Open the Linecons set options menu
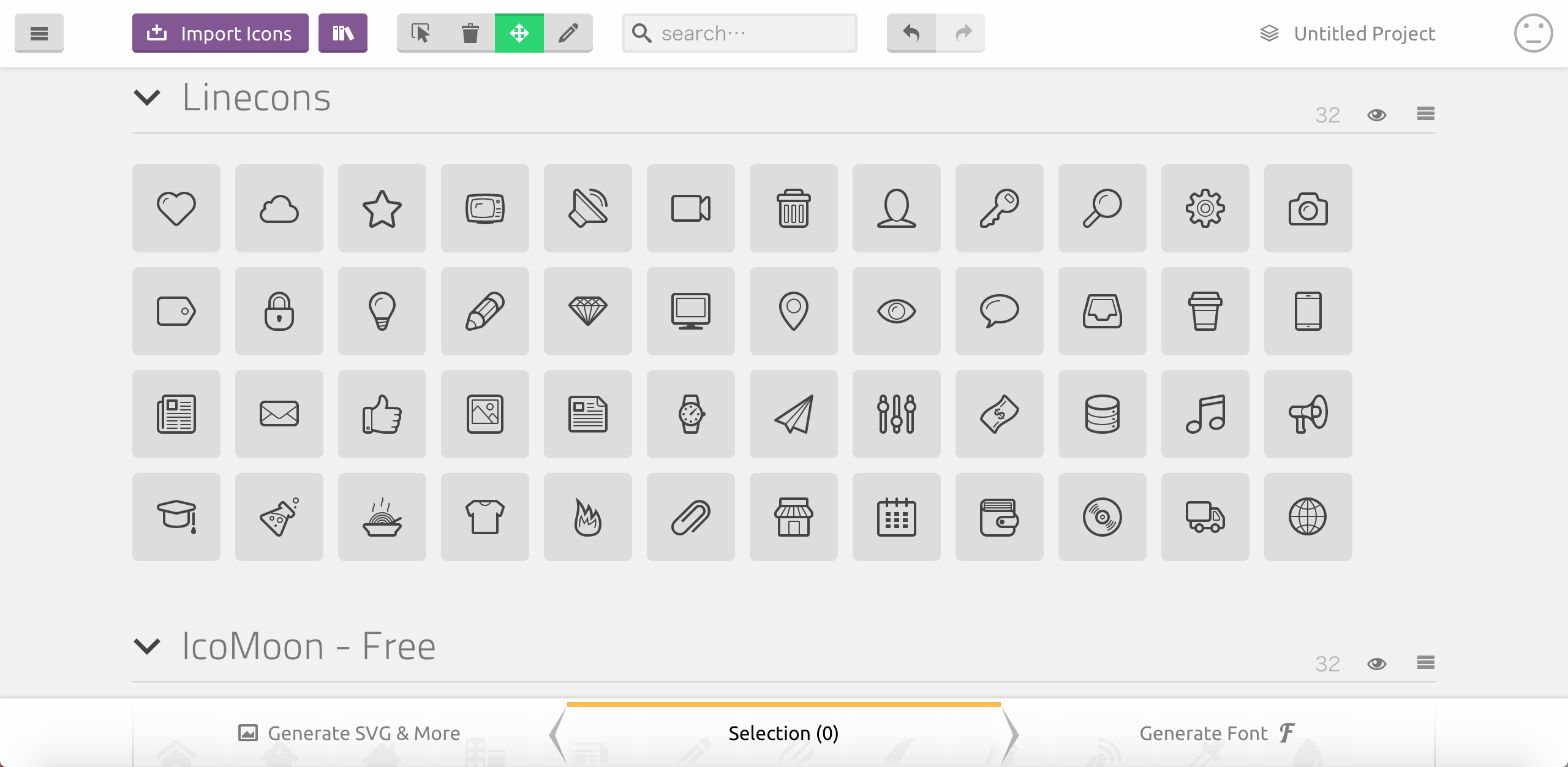This screenshot has height=767, width=1568. click(1425, 114)
